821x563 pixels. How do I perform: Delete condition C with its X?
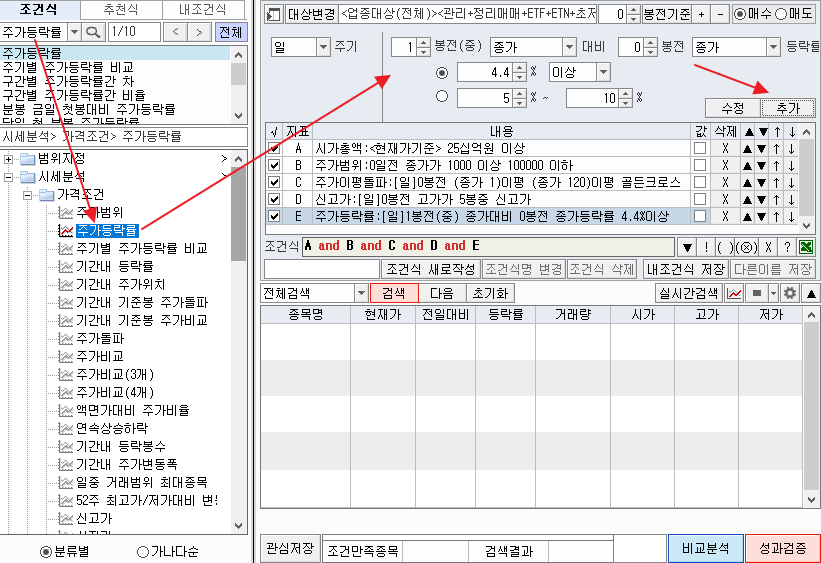[x=725, y=182]
